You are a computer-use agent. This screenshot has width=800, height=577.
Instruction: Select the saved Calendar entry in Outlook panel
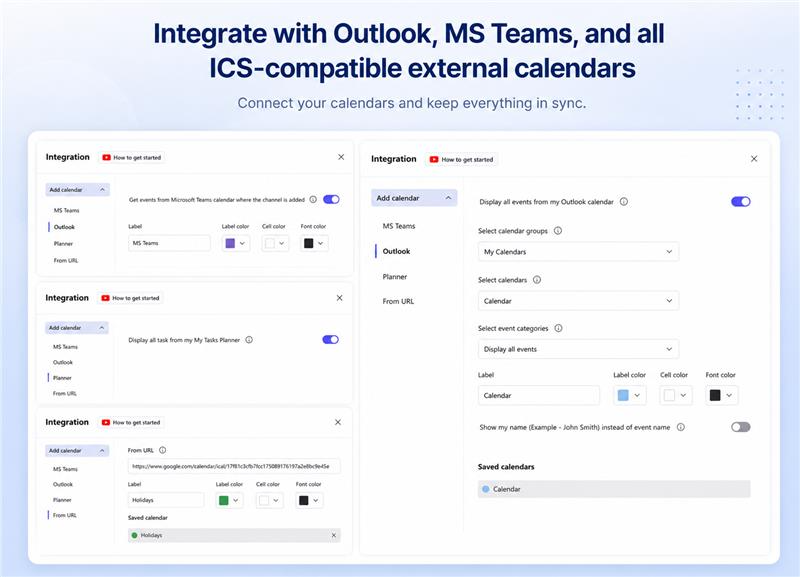614,489
